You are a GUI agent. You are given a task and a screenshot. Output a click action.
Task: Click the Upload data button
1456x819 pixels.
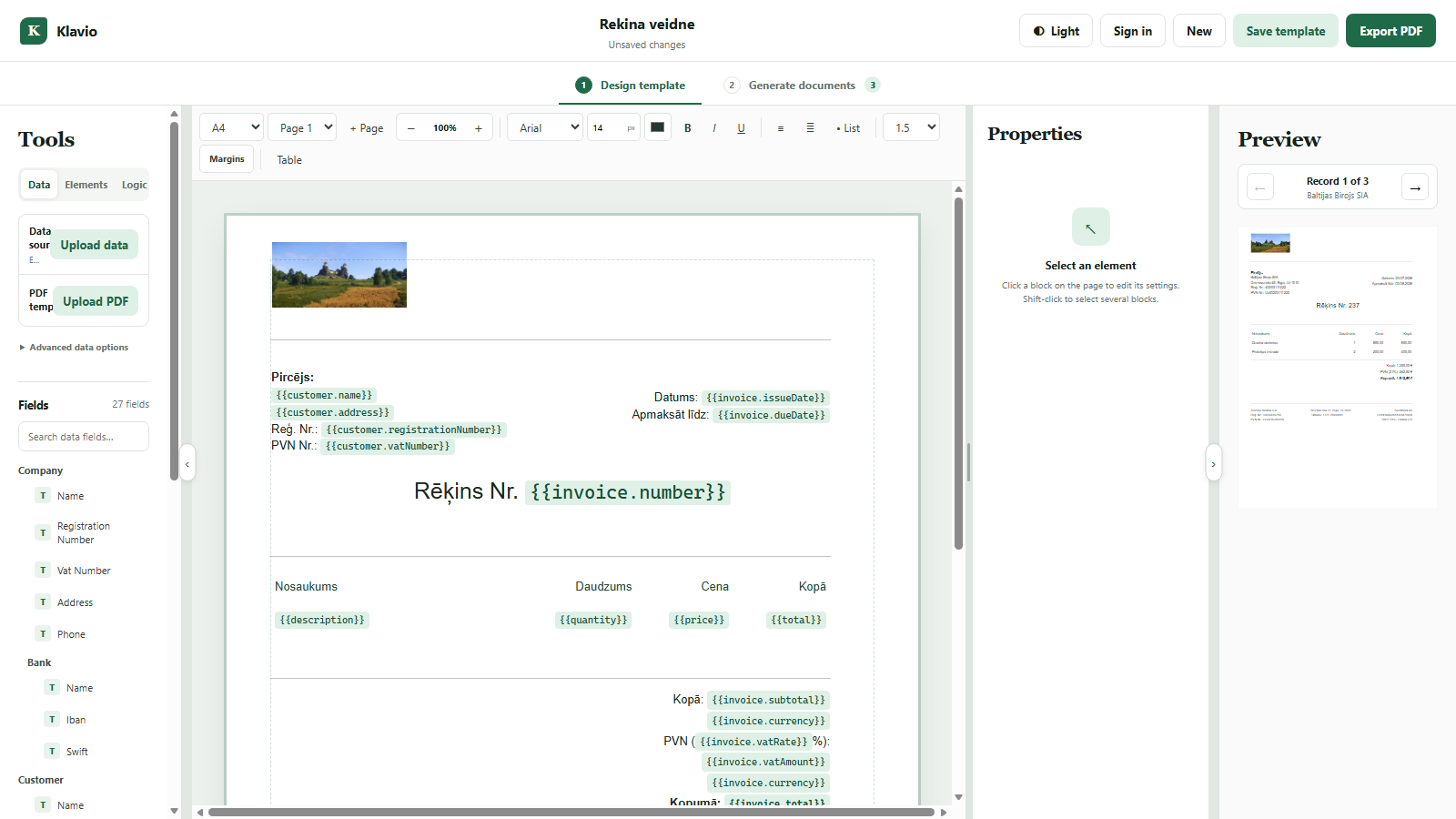tap(95, 245)
